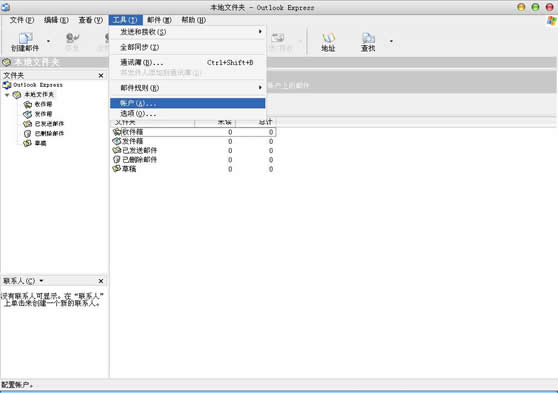Image resolution: width=558 pixels, height=393 pixels.
Task: Open the 地址 address book toolbar icon
Action: pyautogui.click(x=328, y=38)
